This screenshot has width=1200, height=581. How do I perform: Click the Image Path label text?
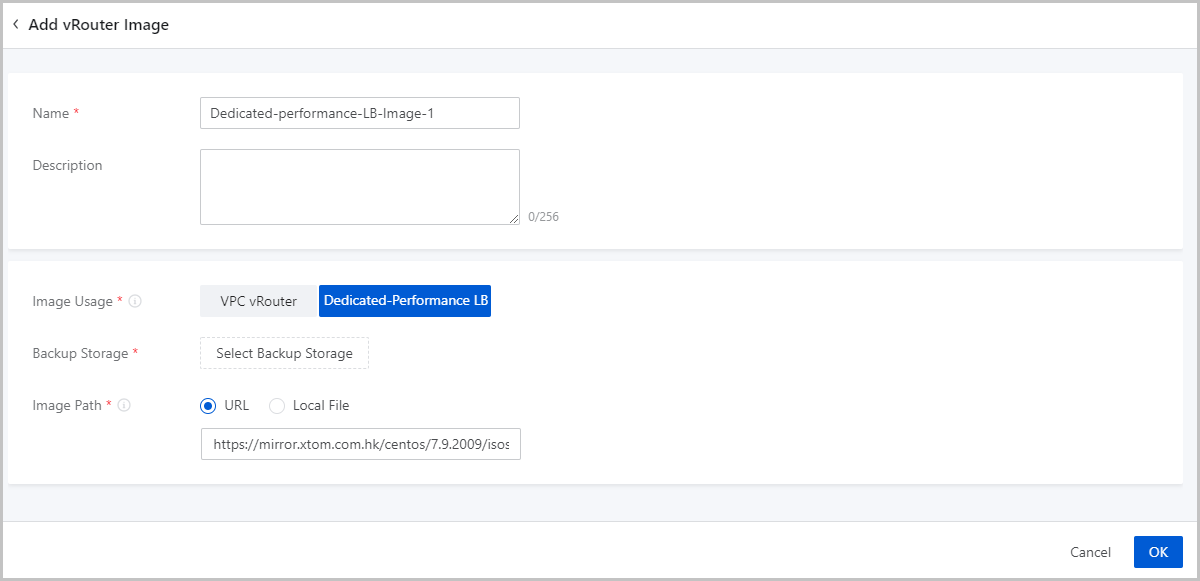click(67, 406)
